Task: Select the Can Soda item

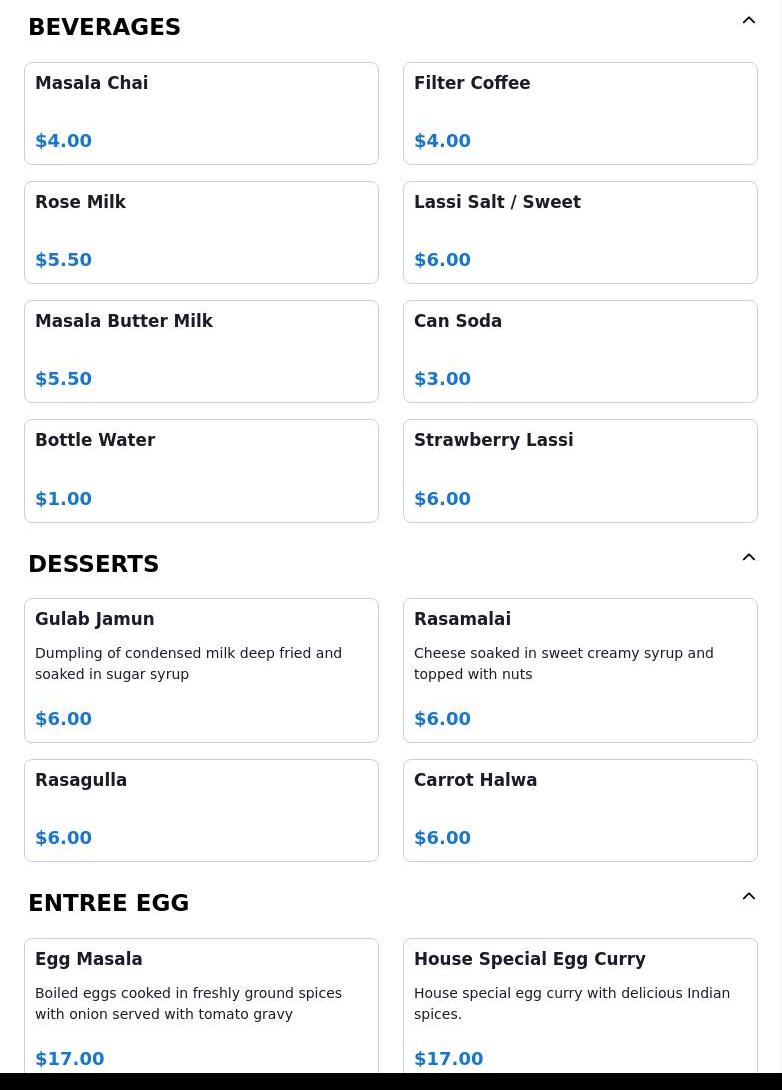Action: pos(580,351)
